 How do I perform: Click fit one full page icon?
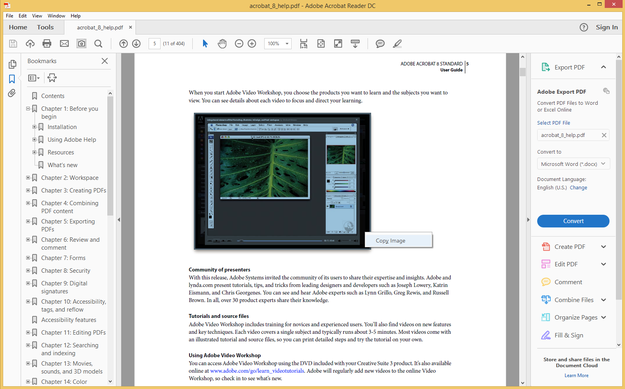pyautogui.click(x=321, y=44)
